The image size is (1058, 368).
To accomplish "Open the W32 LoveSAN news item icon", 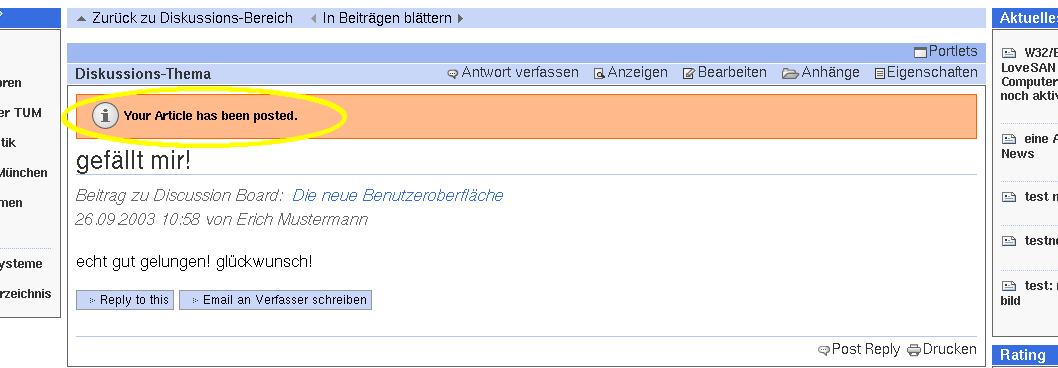I will click(1009, 53).
